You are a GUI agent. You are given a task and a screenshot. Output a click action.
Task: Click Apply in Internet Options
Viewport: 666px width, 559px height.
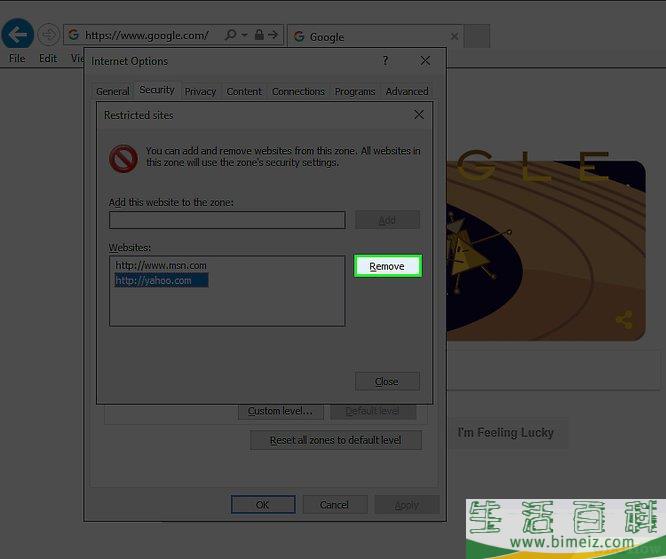click(406, 505)
